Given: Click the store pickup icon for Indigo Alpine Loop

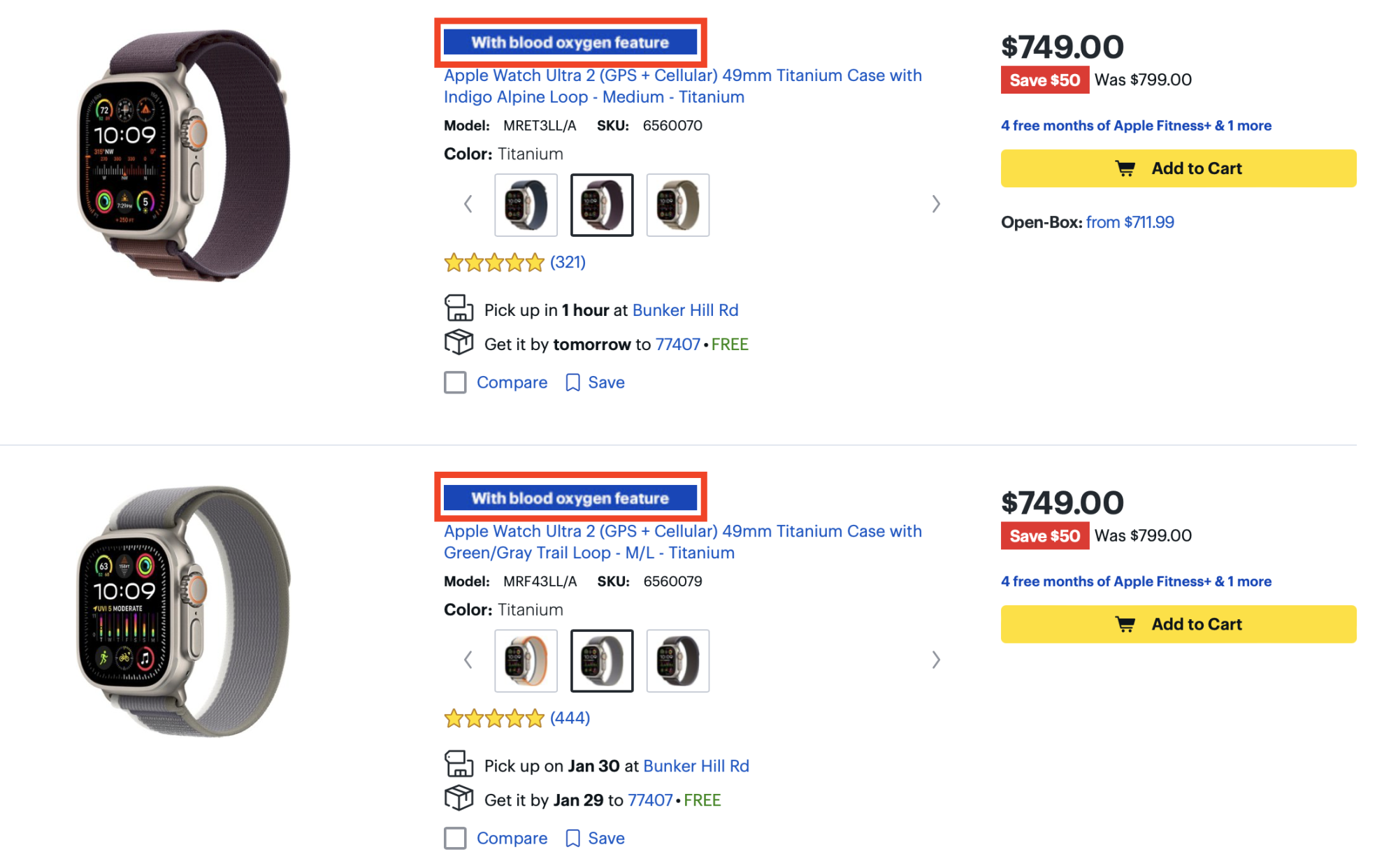Looking at the screenshot, I should [x=459, y=308].
